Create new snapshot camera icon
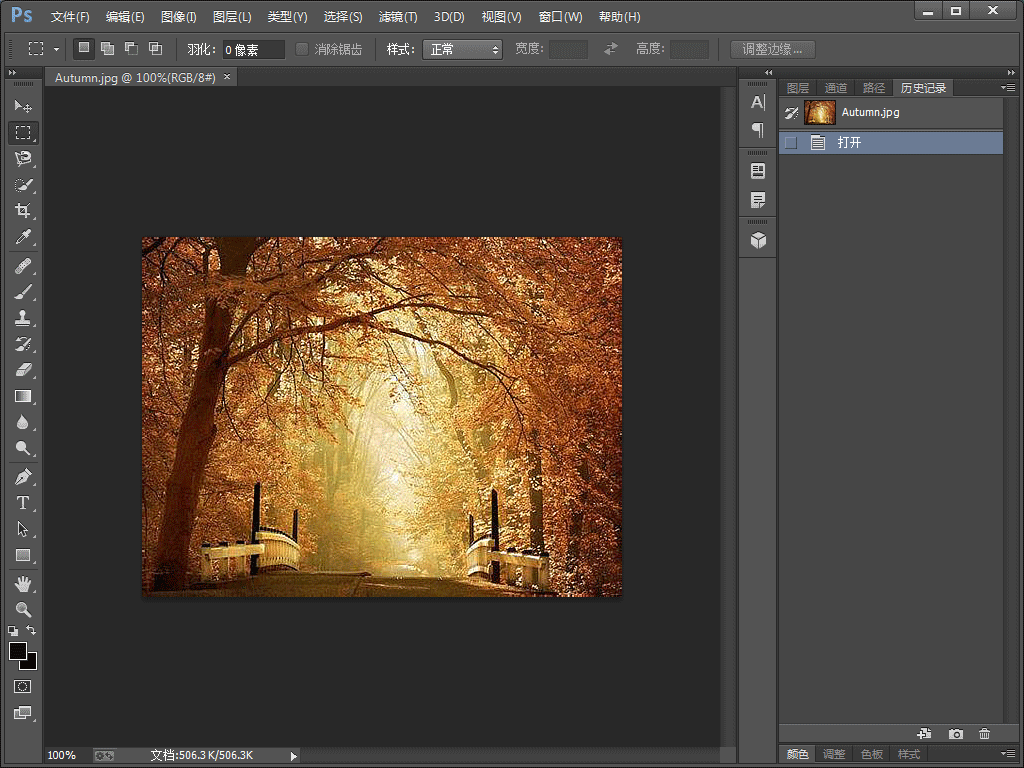Viewport: 1024px width, 768px height. (955, 733)
